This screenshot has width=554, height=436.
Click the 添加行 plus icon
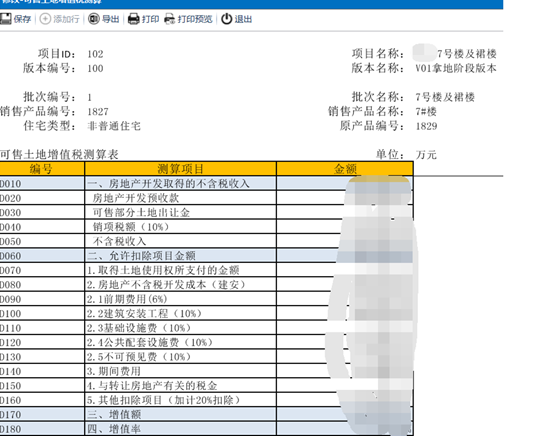45,19
